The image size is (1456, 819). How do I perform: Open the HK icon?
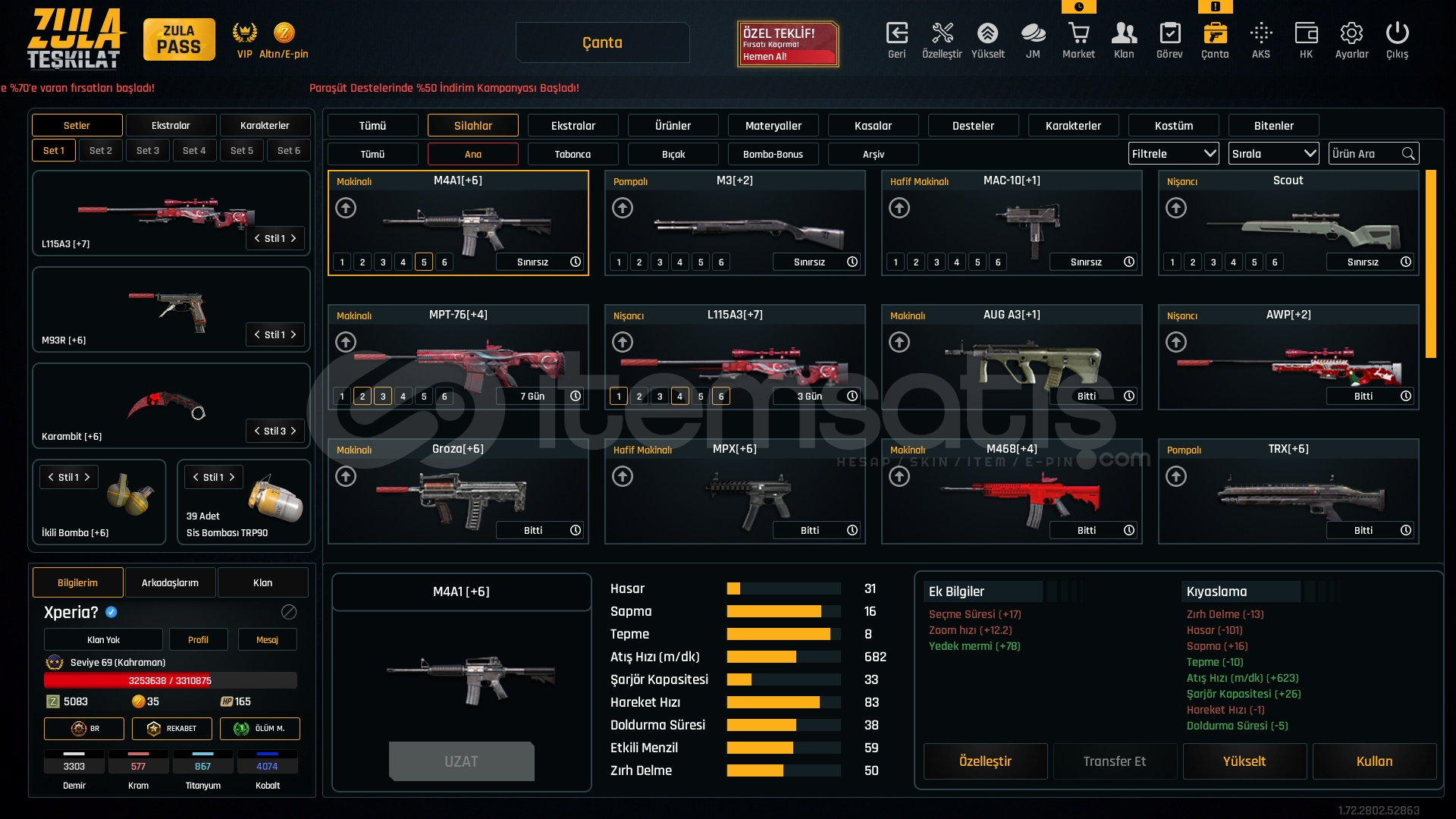pyautogui.click(x=1306, y=33)
